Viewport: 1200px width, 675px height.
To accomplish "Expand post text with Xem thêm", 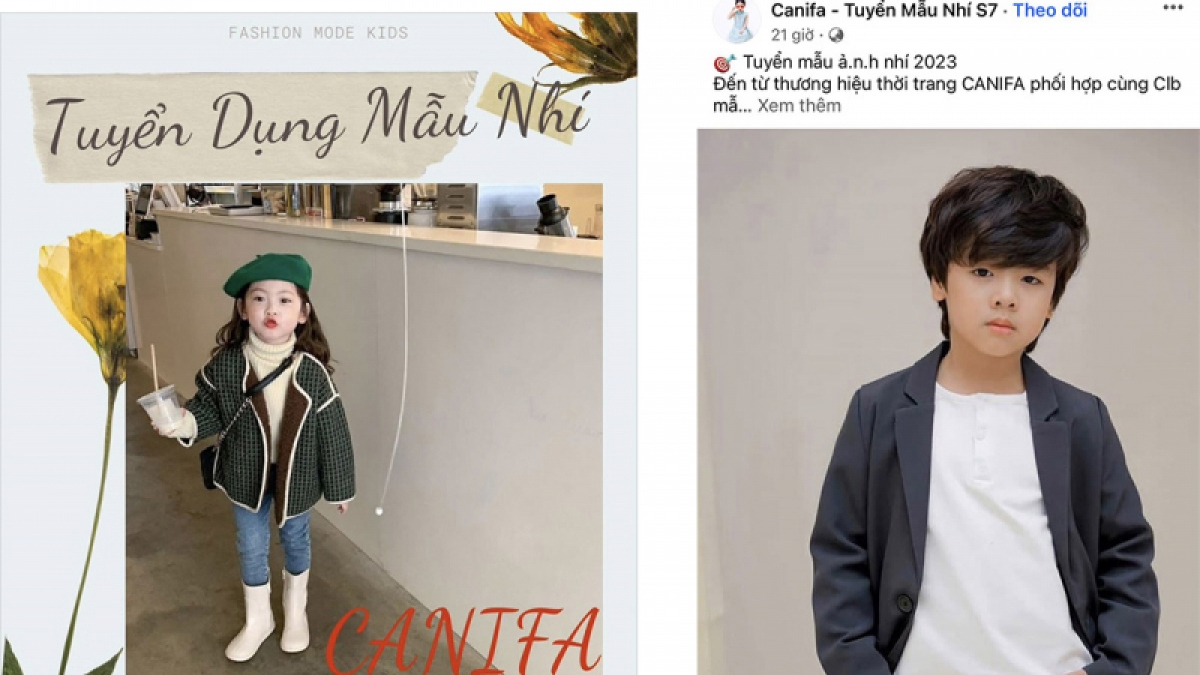I will (799, 106).
